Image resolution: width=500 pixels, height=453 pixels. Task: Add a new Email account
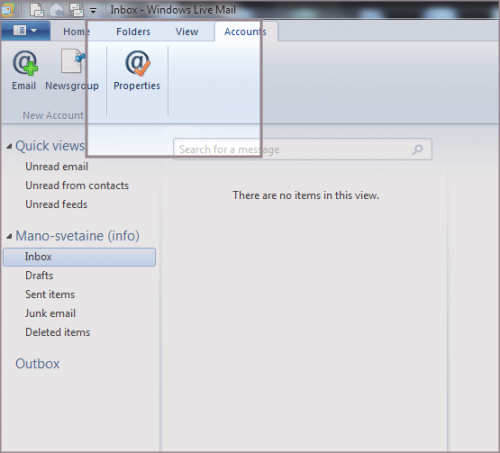pyautogui.click(x=24, y=70)
